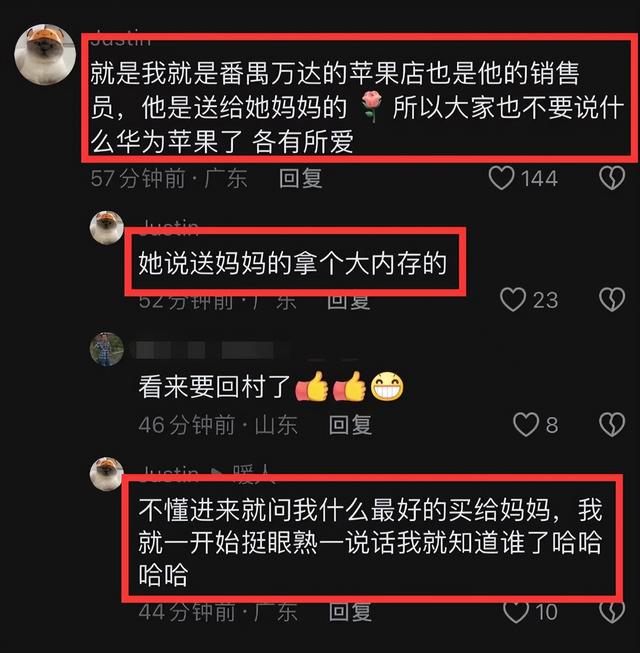The image size is (640, 653).
Task: Like the 看来要回村了 comment
Action: pos(526,424)
